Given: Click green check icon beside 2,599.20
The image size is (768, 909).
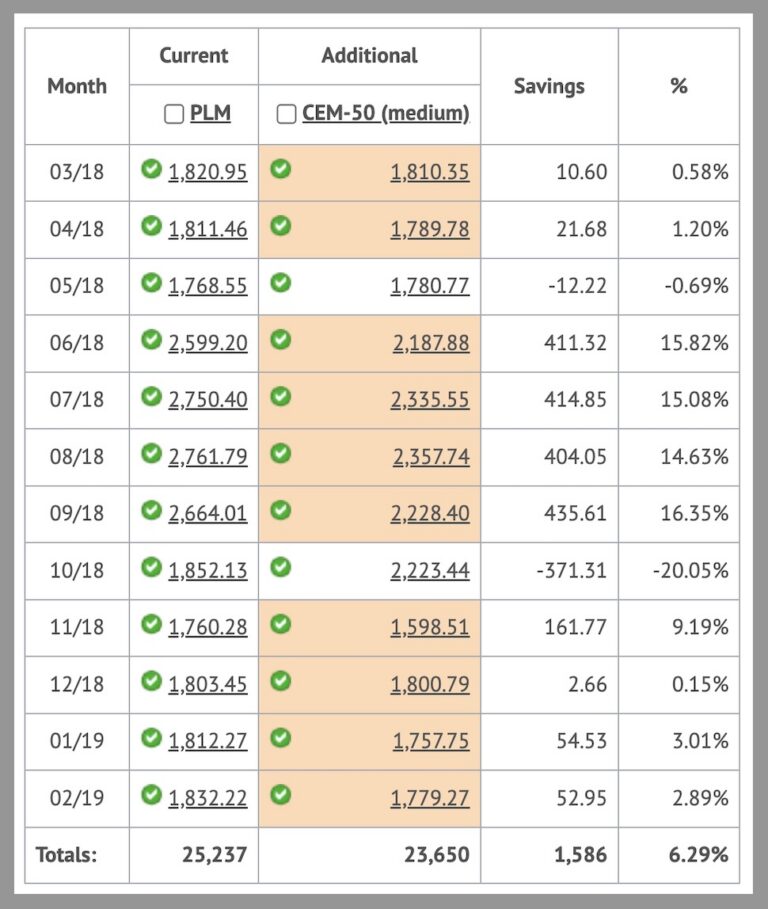Looking at the screenshot, I should tap(152, 341).
